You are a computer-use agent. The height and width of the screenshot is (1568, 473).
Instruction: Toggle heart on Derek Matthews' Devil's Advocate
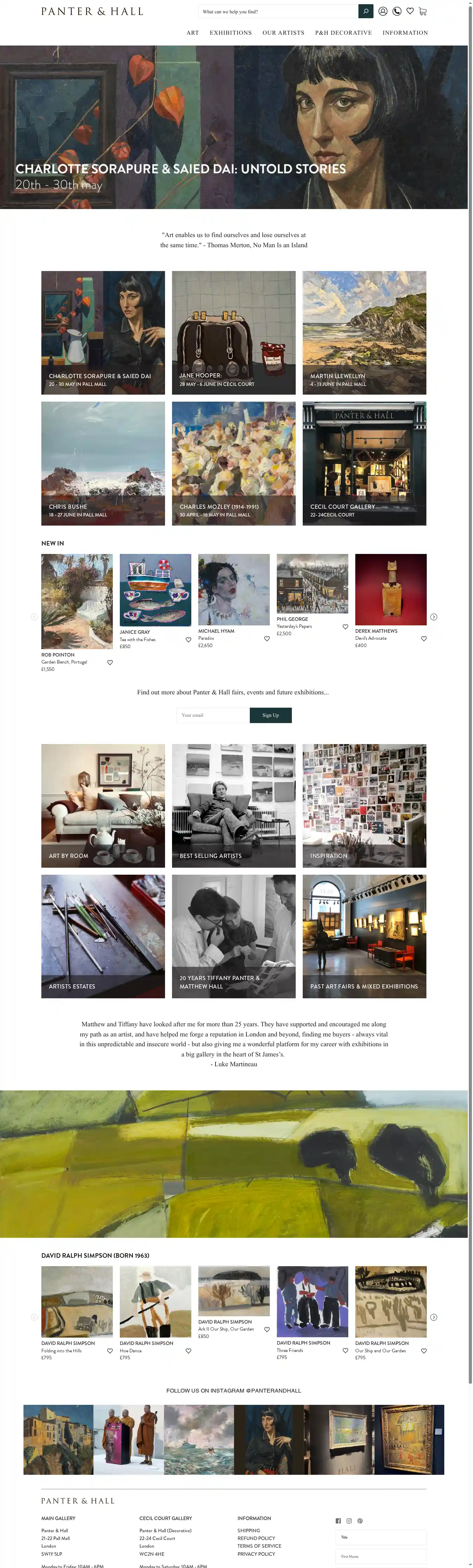point(424,639)
